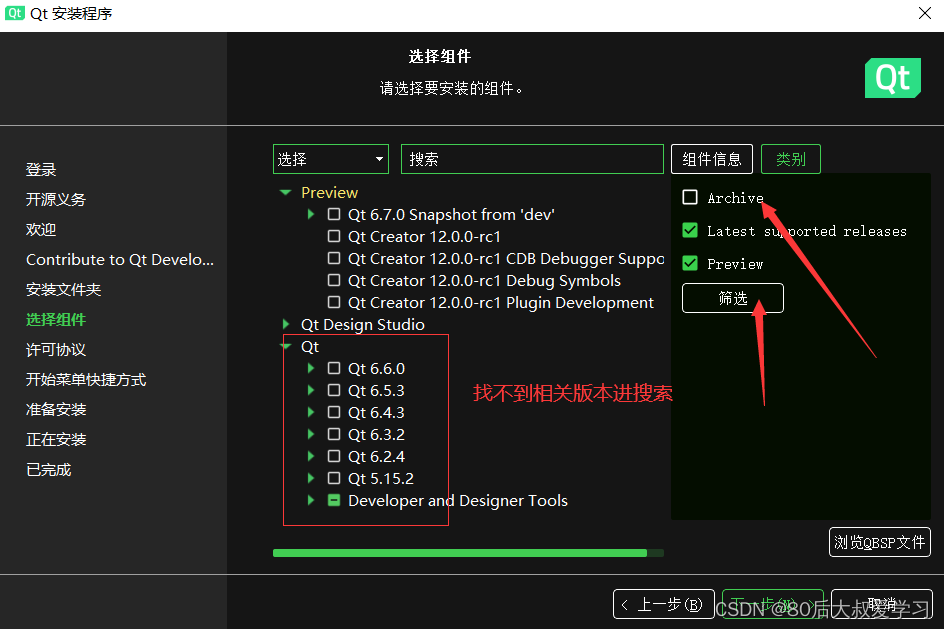Check Qt Creator 12.0.0-rc1 CDB Debugger Support

click(334, 258)
